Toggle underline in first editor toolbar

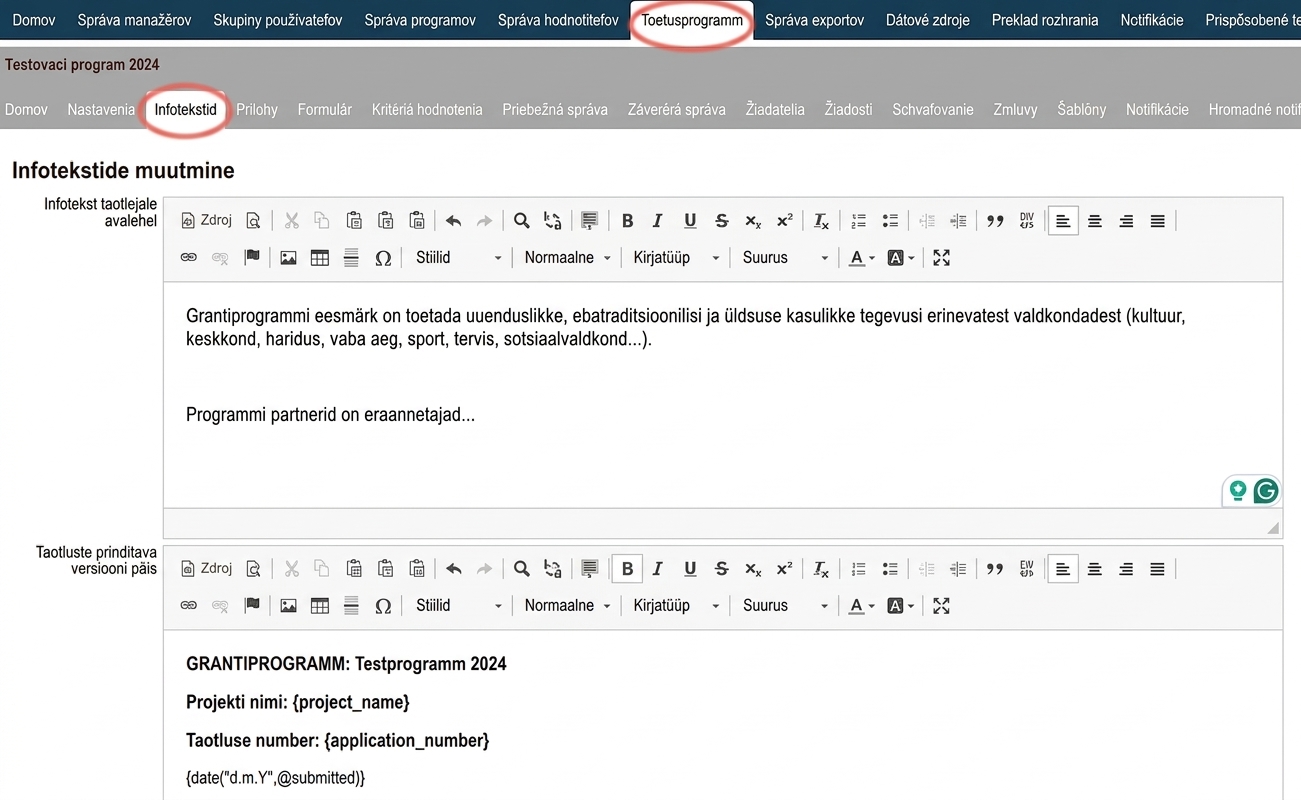point(690,221)
